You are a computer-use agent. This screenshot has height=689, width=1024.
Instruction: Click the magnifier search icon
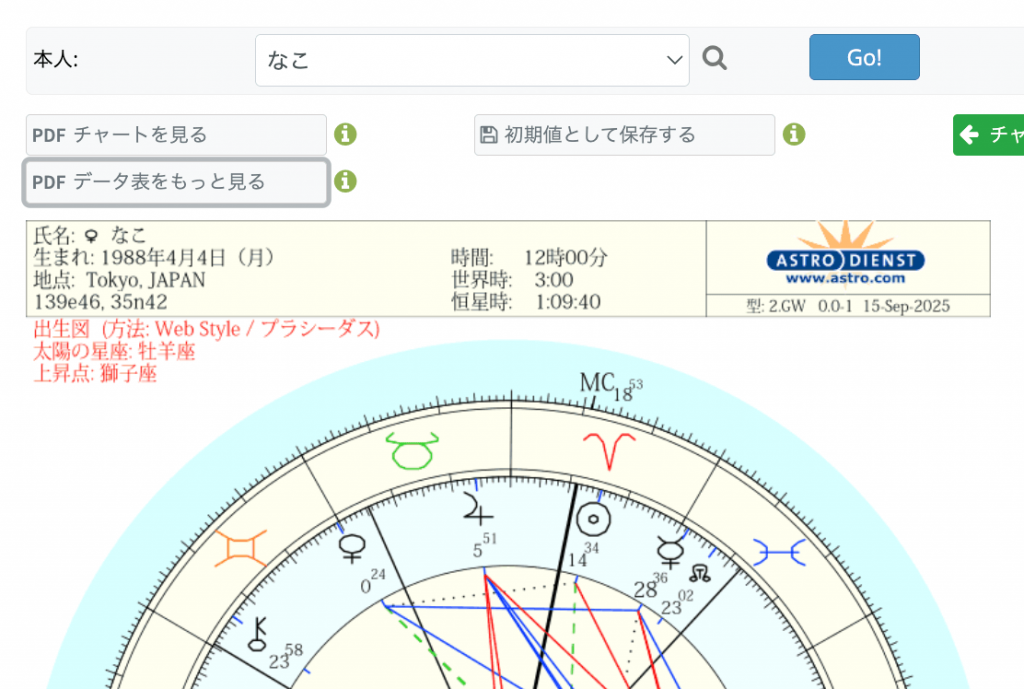(x=714, y=58)
